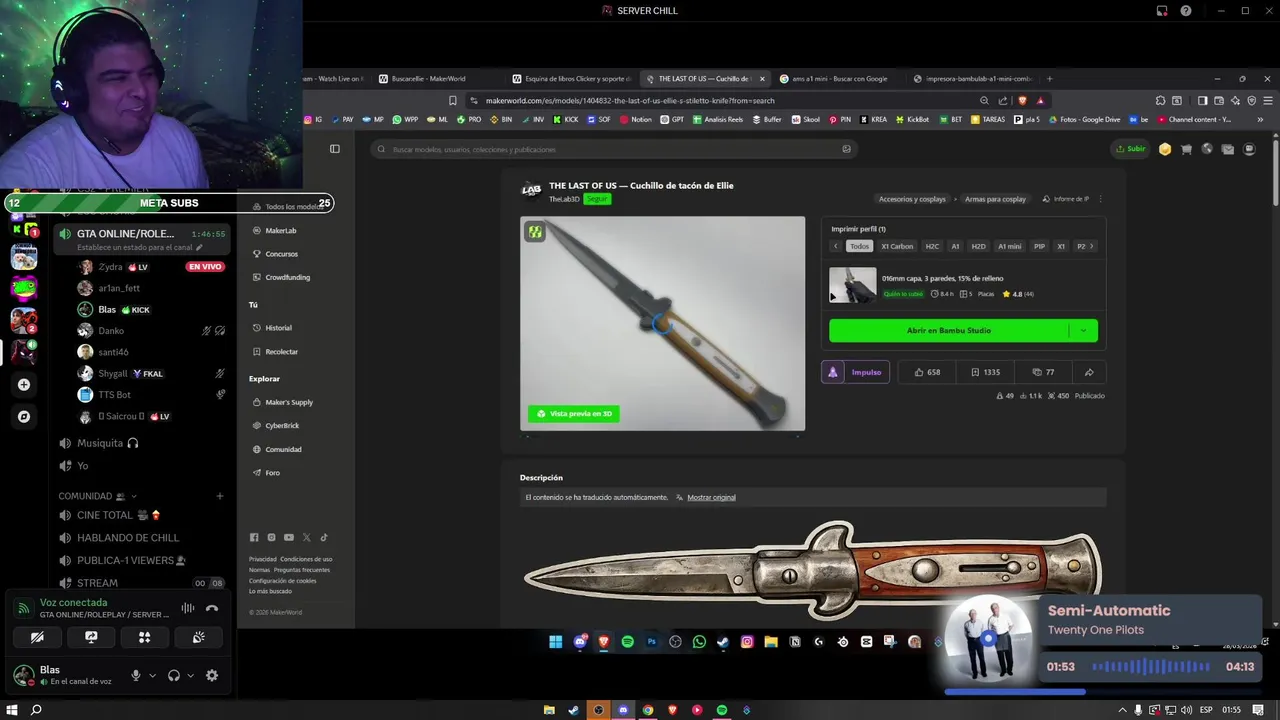
Task: Click 'Mostrar original' translation link
Action: (x=711, y=497)
